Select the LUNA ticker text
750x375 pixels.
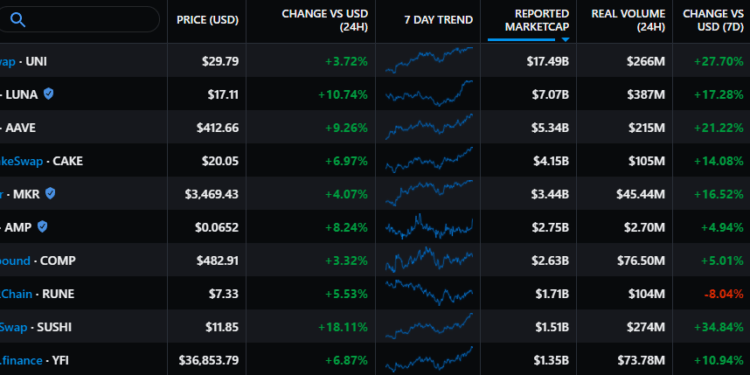coord(21,95)
